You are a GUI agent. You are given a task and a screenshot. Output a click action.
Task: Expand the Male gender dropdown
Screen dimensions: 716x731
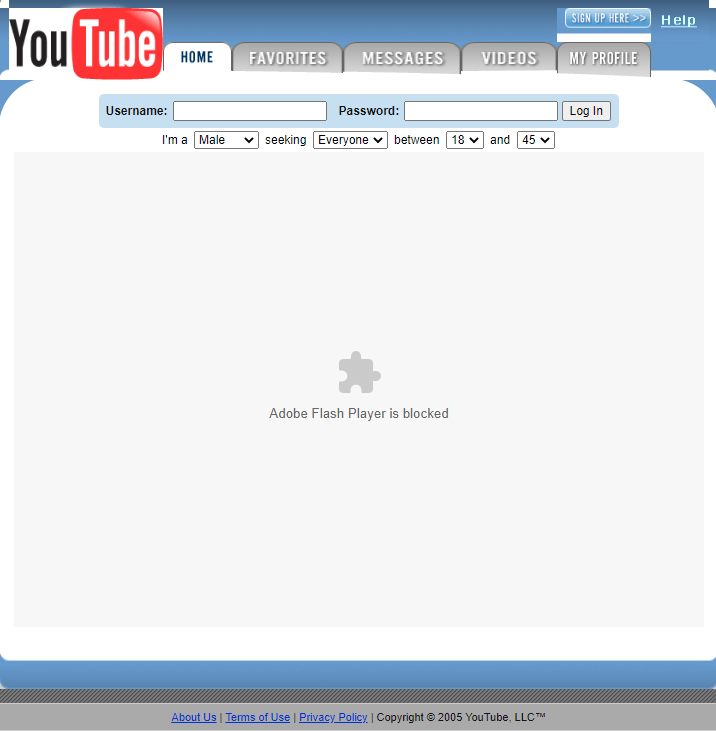226,140
